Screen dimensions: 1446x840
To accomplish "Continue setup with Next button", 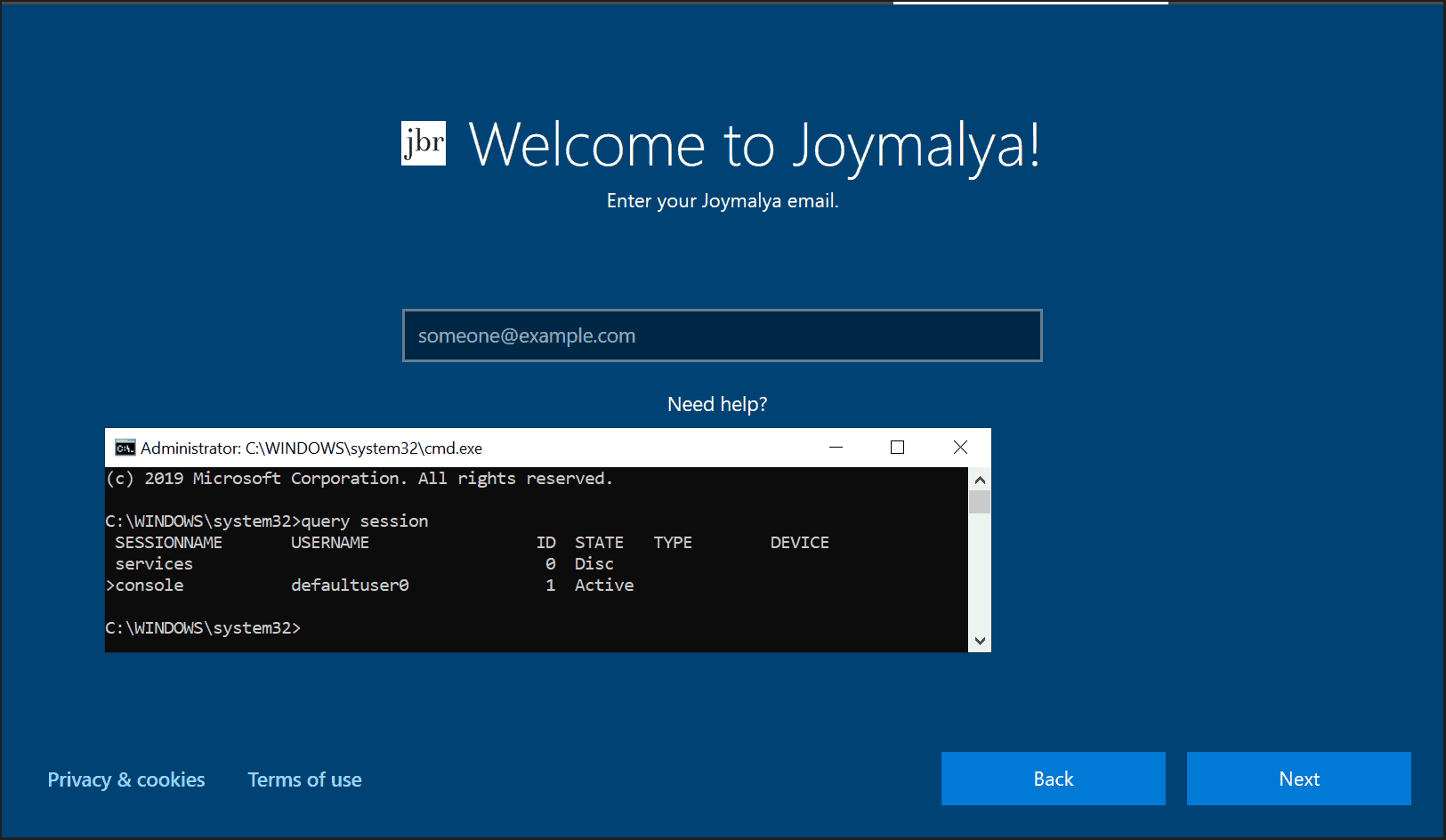I will coord(1299,779).
